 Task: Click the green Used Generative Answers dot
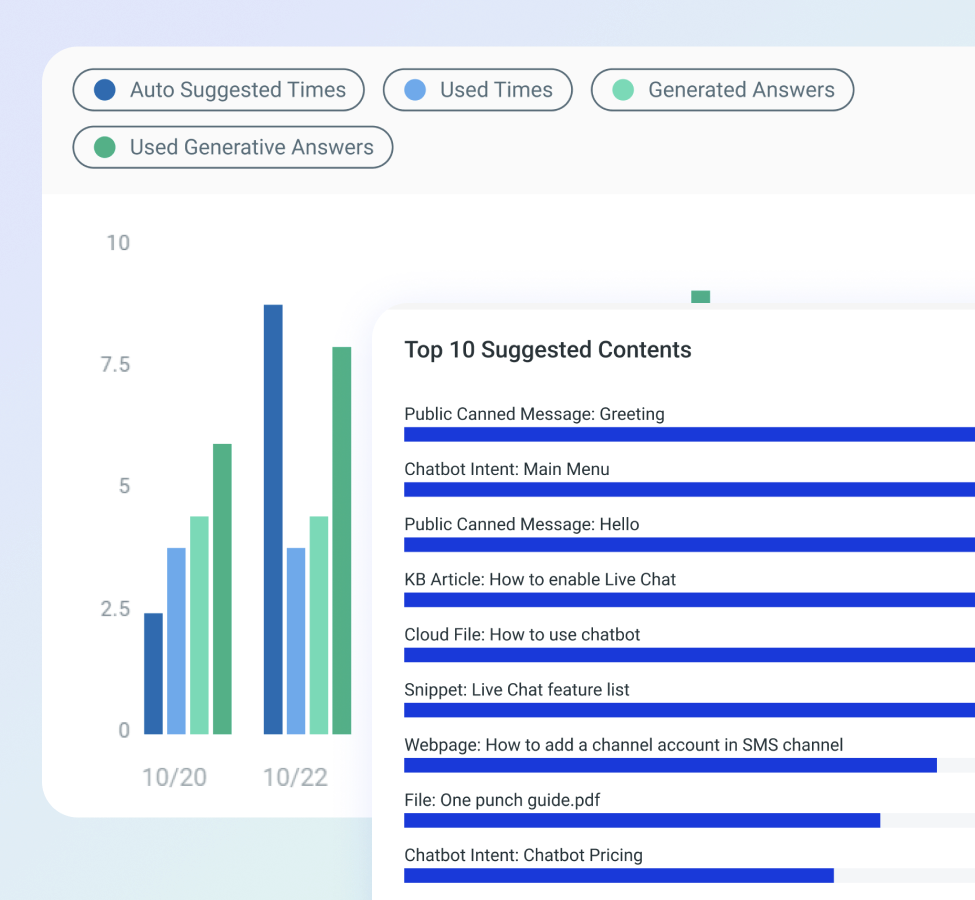[x=104, y=147]
